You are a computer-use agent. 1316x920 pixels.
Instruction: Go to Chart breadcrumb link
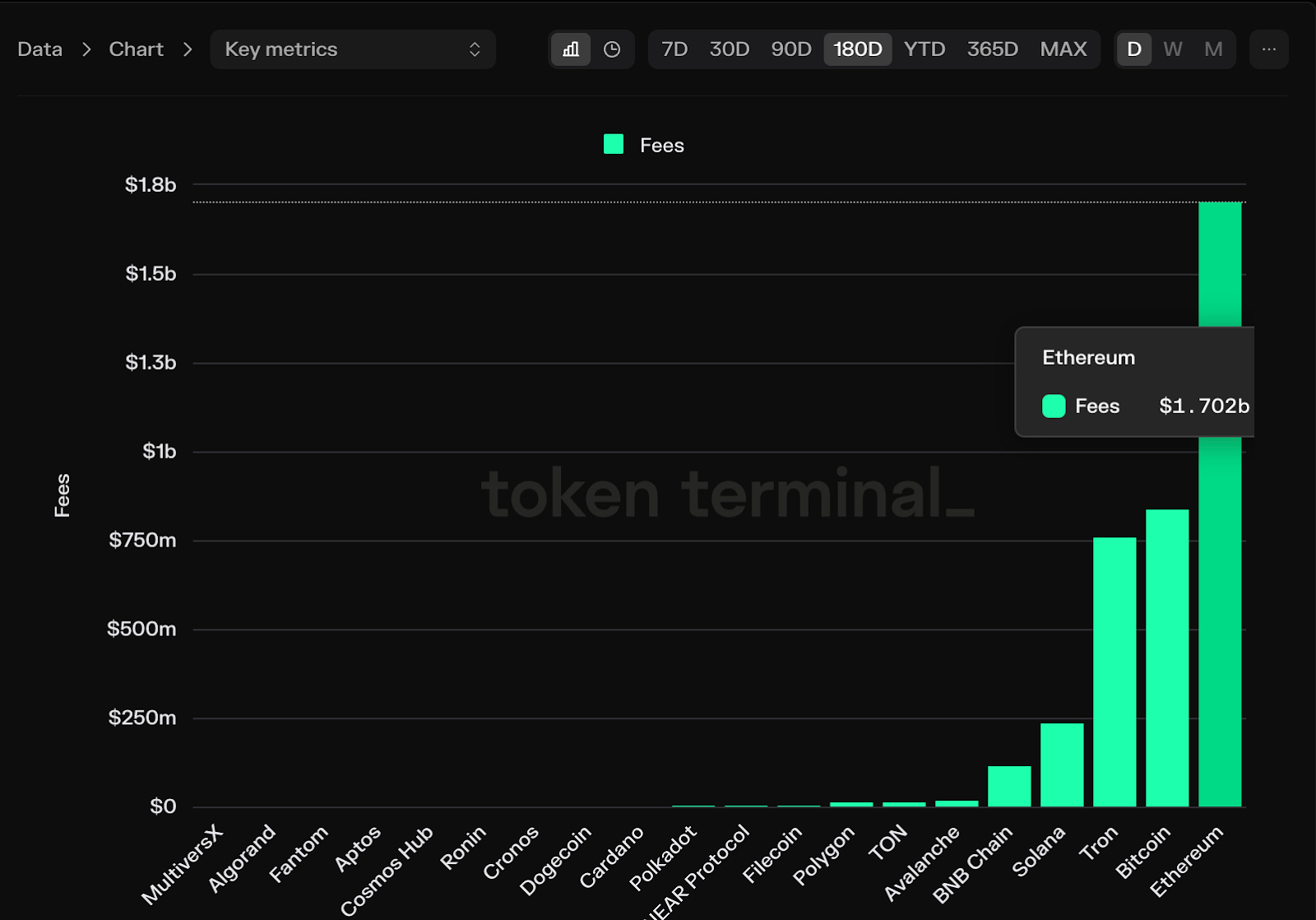click(x=137, y=49)
